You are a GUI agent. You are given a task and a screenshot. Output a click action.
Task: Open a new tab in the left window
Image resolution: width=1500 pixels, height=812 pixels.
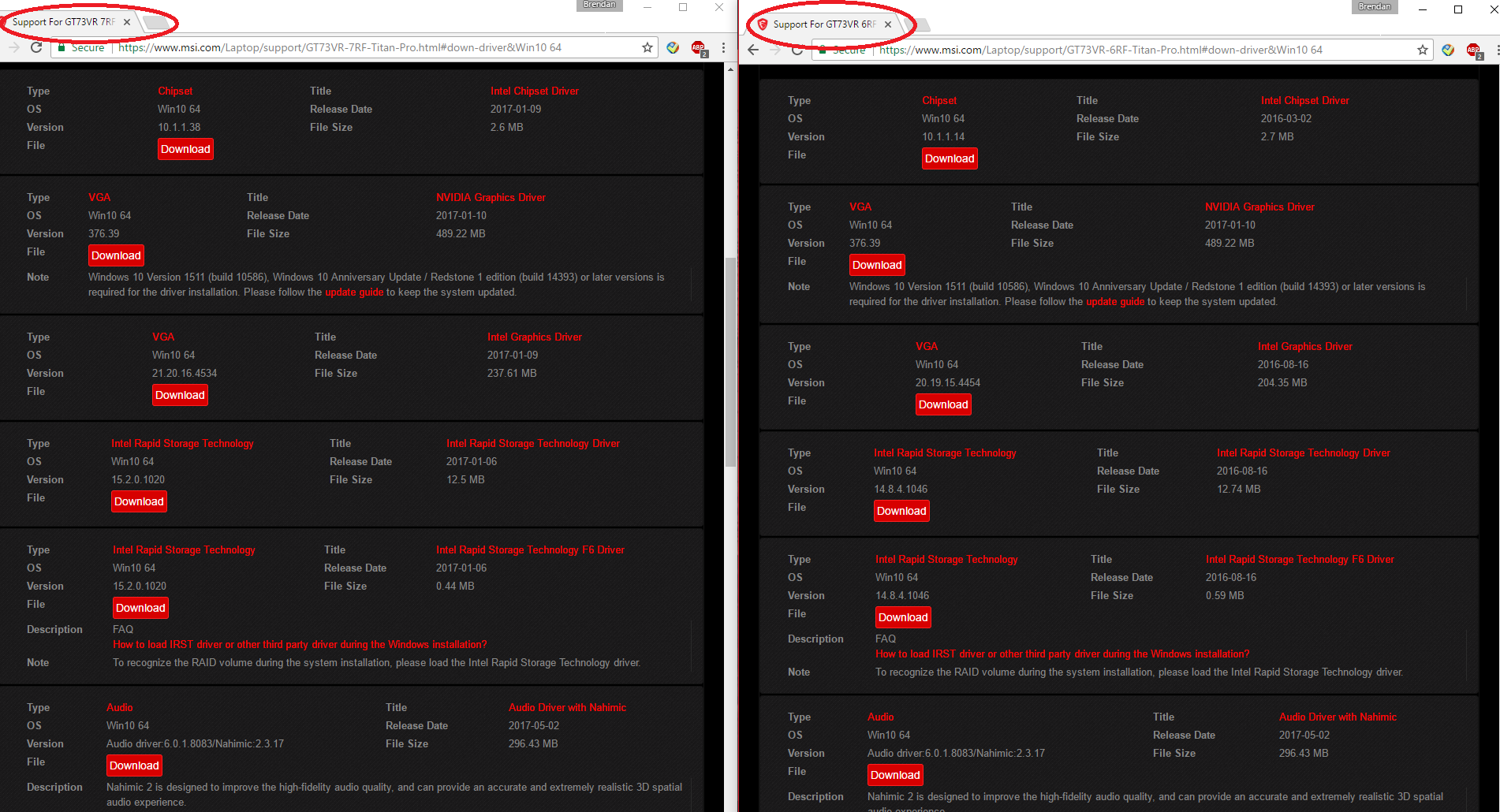[155, 22]
